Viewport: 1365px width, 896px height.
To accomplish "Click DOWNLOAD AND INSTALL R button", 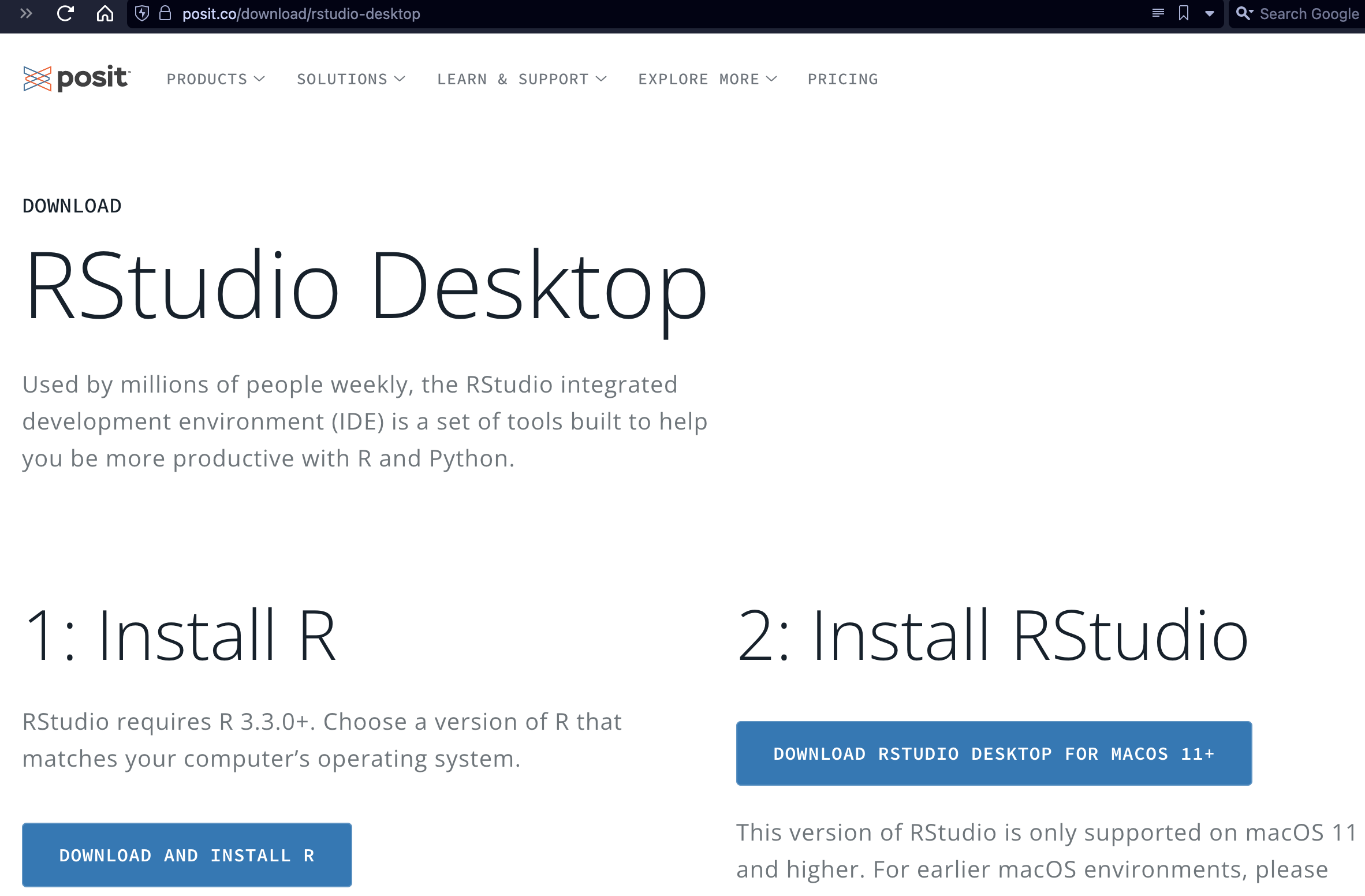I will (x=186, y=855).
